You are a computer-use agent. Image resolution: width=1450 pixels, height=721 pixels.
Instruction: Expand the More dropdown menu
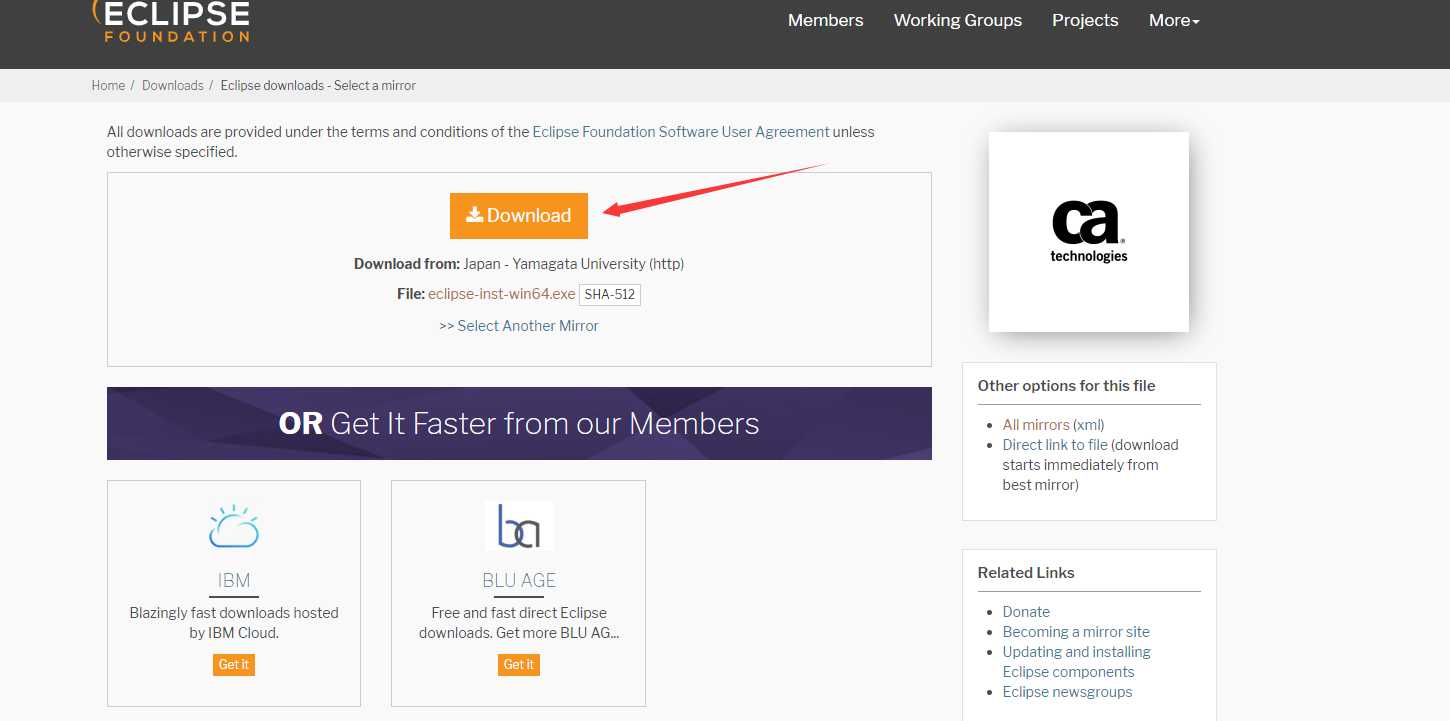1174,20
